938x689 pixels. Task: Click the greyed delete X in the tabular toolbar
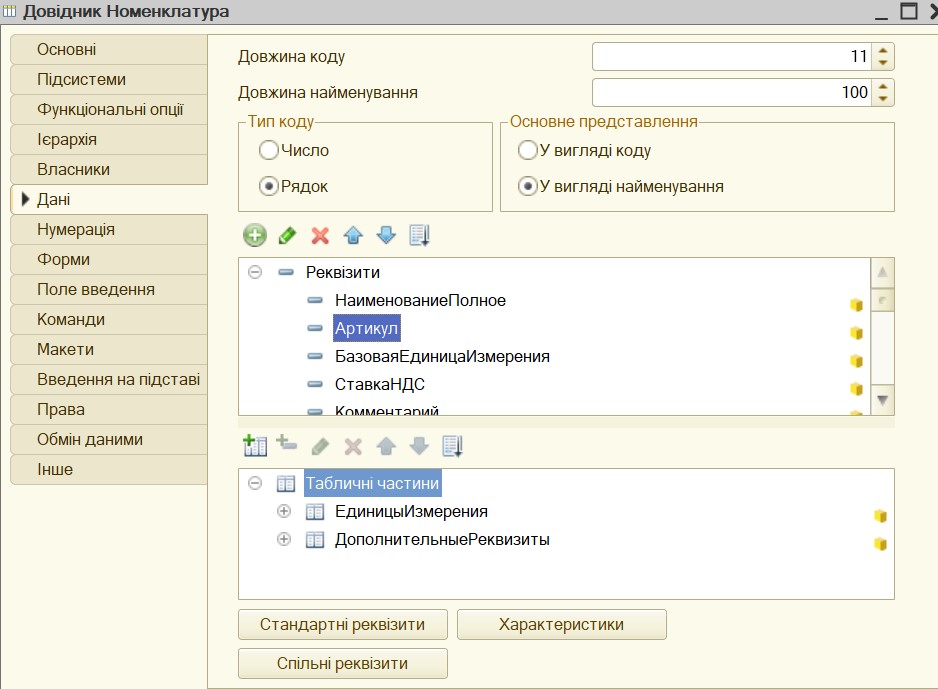(x=354, y=446)
